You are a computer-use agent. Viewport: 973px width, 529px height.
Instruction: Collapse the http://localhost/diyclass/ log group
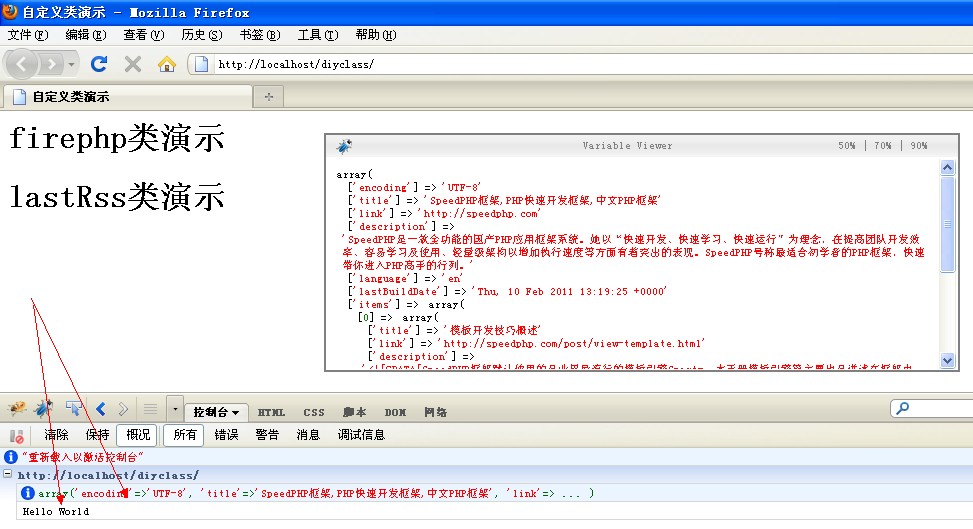click(7, 474)
